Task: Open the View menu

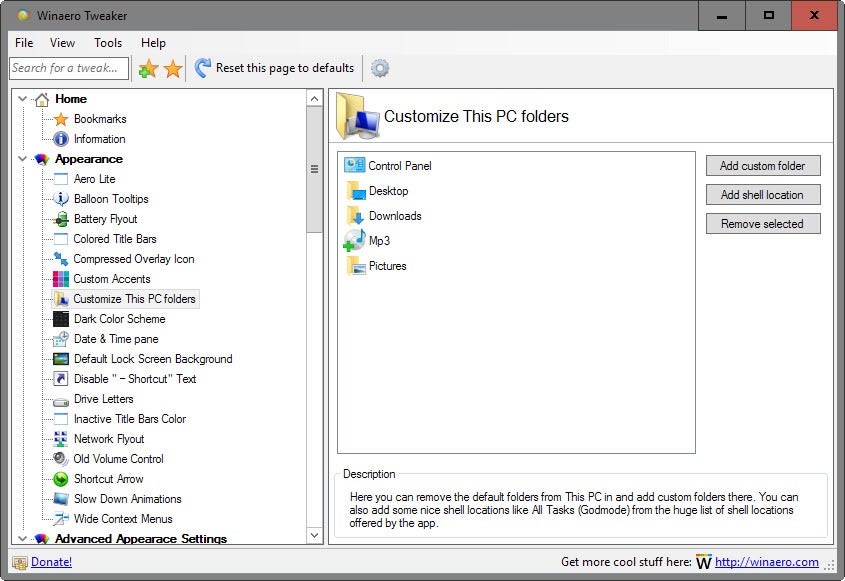Action: (x=62, y=43)
